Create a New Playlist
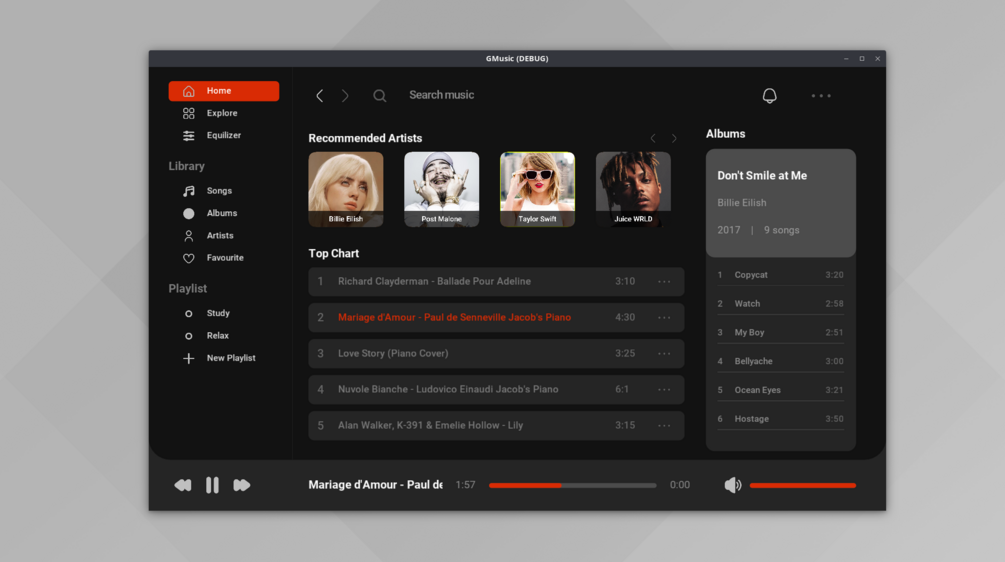This screenshot has width=1005, height=562. click(x=231, y=358)
